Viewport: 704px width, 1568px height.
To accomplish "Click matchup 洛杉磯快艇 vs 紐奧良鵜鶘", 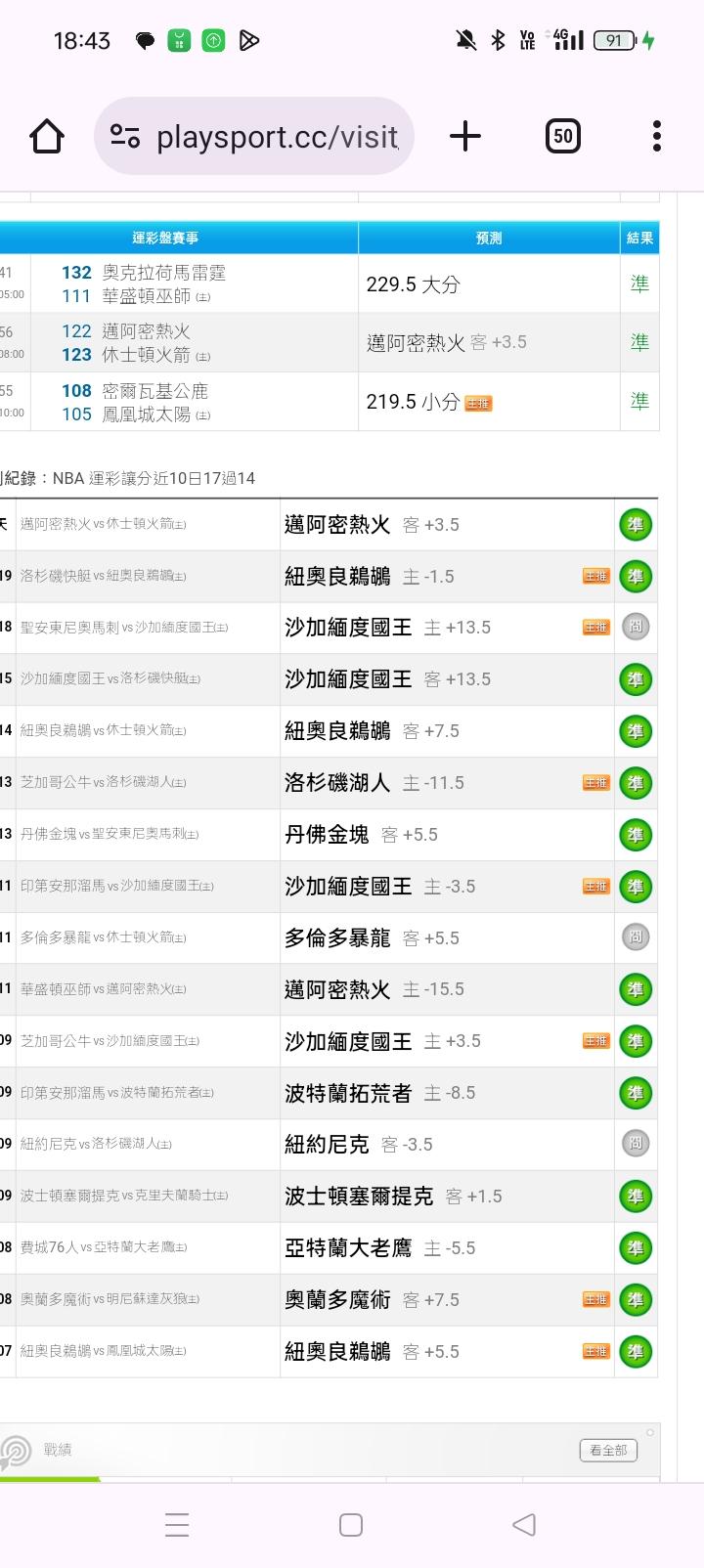I will coord(104,577).
